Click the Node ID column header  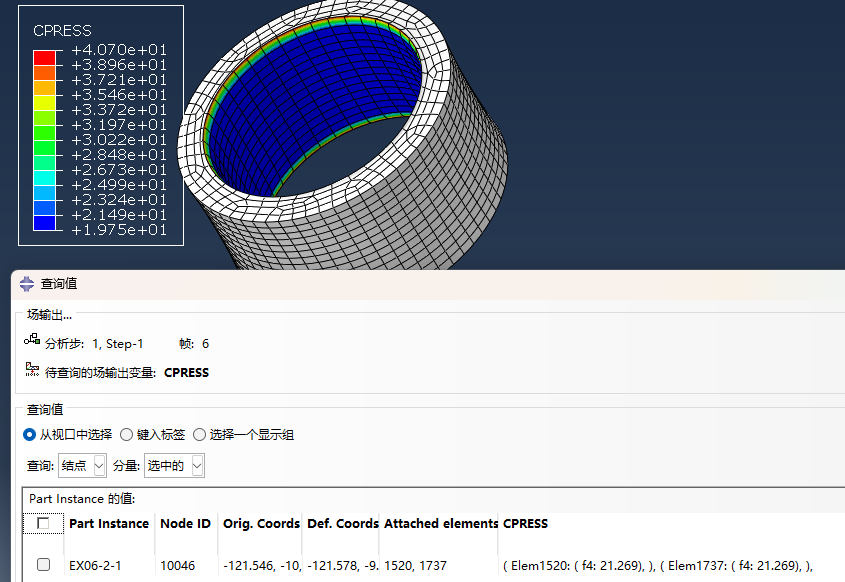184,523
